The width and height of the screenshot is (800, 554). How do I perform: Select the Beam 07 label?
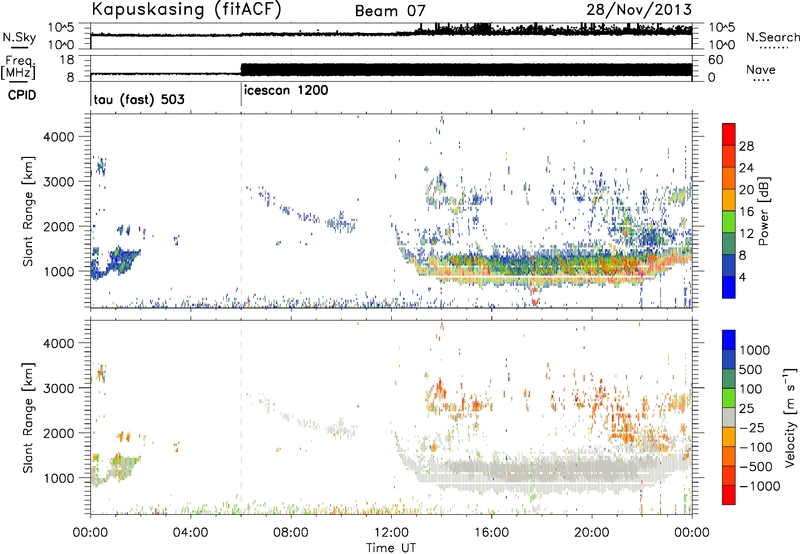pos(390,11)
